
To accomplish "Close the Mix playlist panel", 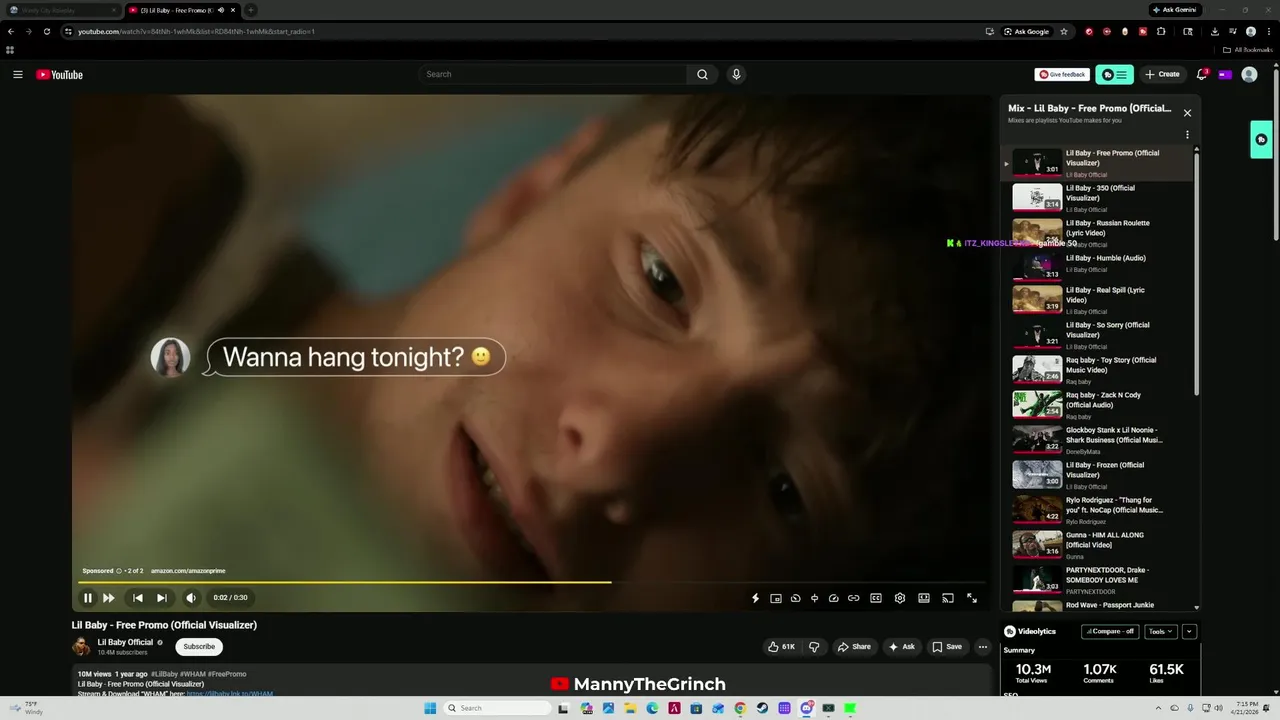I will pos(1187,113).
